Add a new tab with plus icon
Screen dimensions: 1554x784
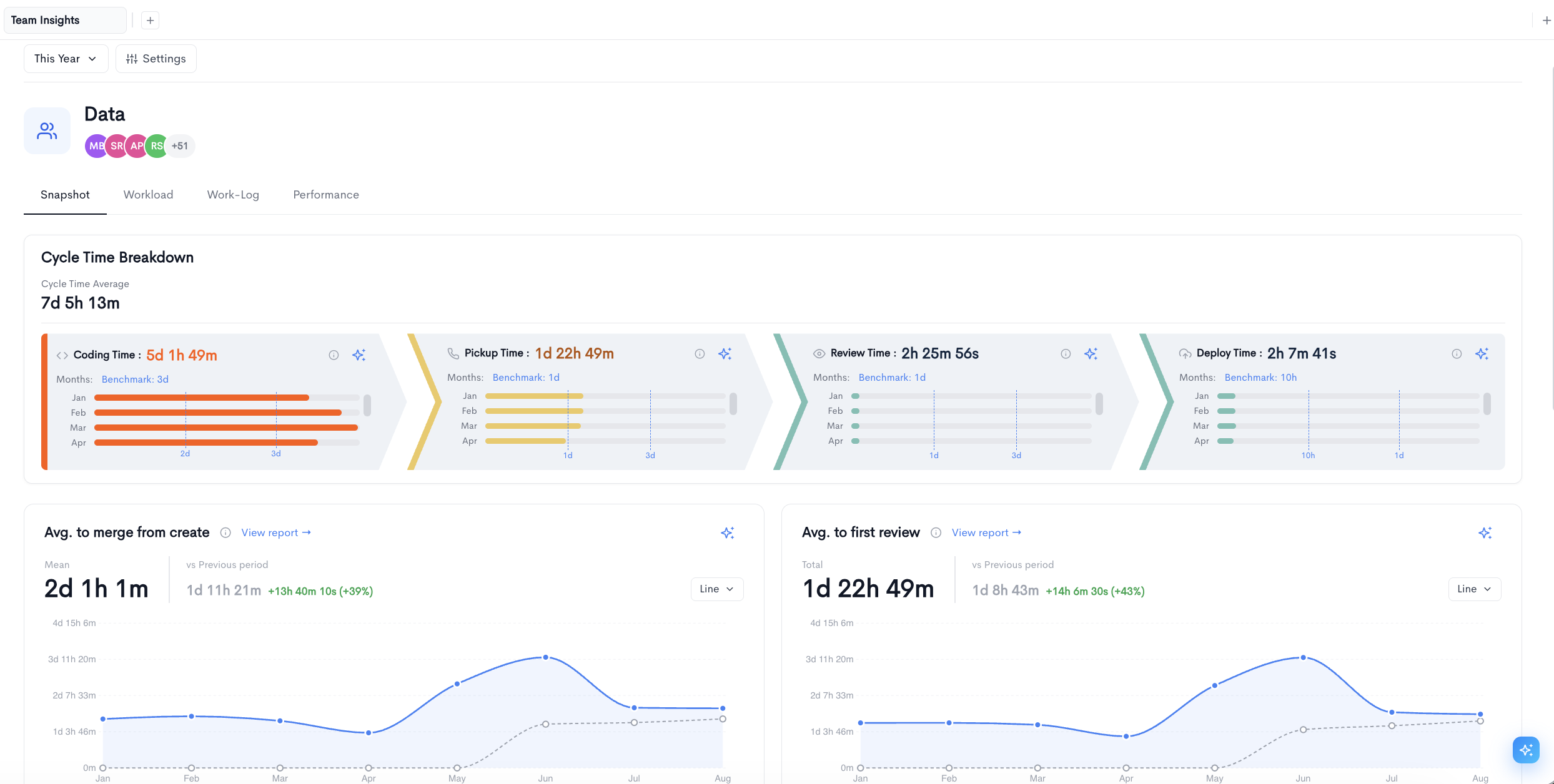[150, 20]
